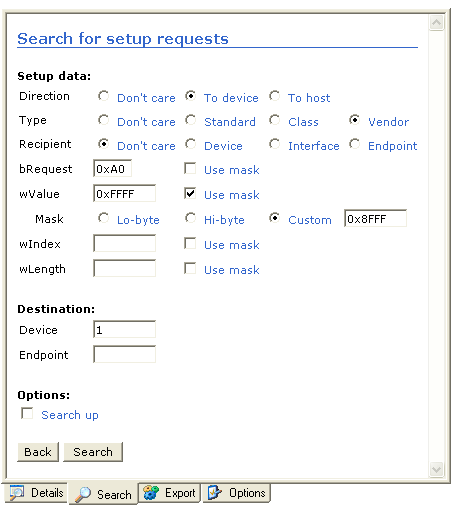Tick the 'Search up' option checkbox
This screenshot has height=510, width=453.
click(x=27, y=413)
